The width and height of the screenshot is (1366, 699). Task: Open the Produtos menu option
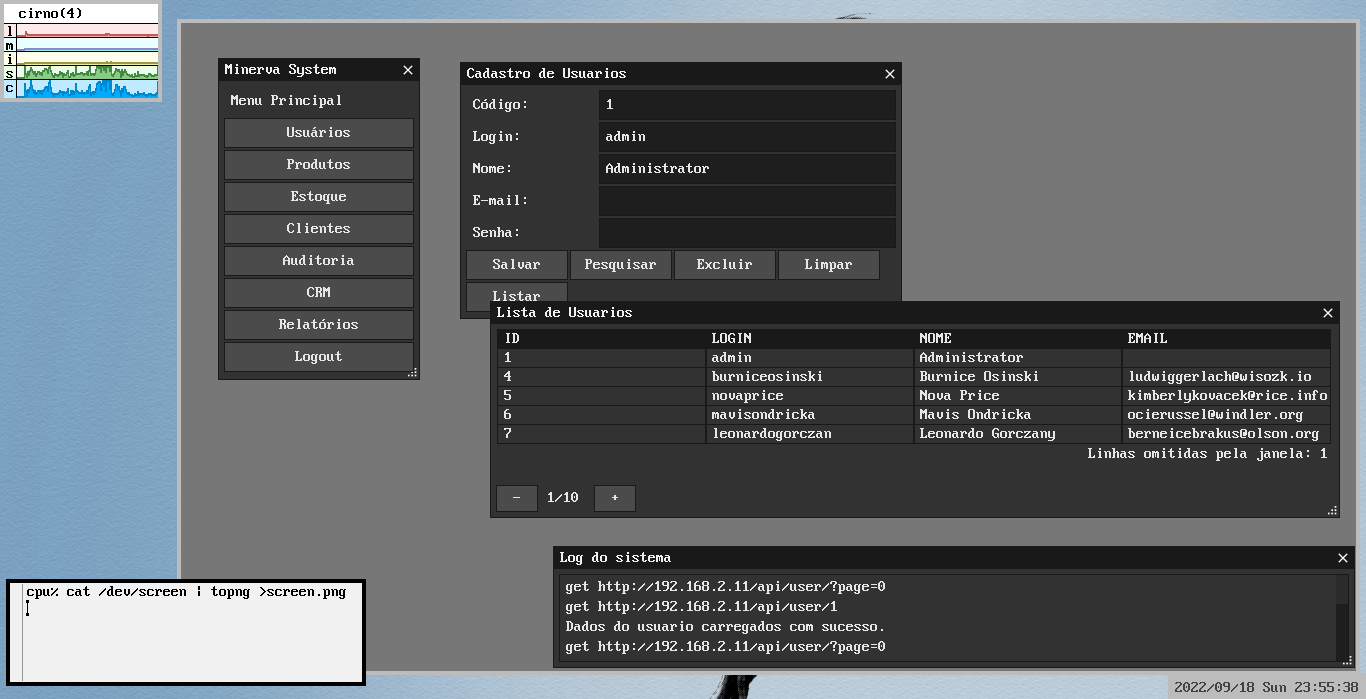click(x=318, y=165)
